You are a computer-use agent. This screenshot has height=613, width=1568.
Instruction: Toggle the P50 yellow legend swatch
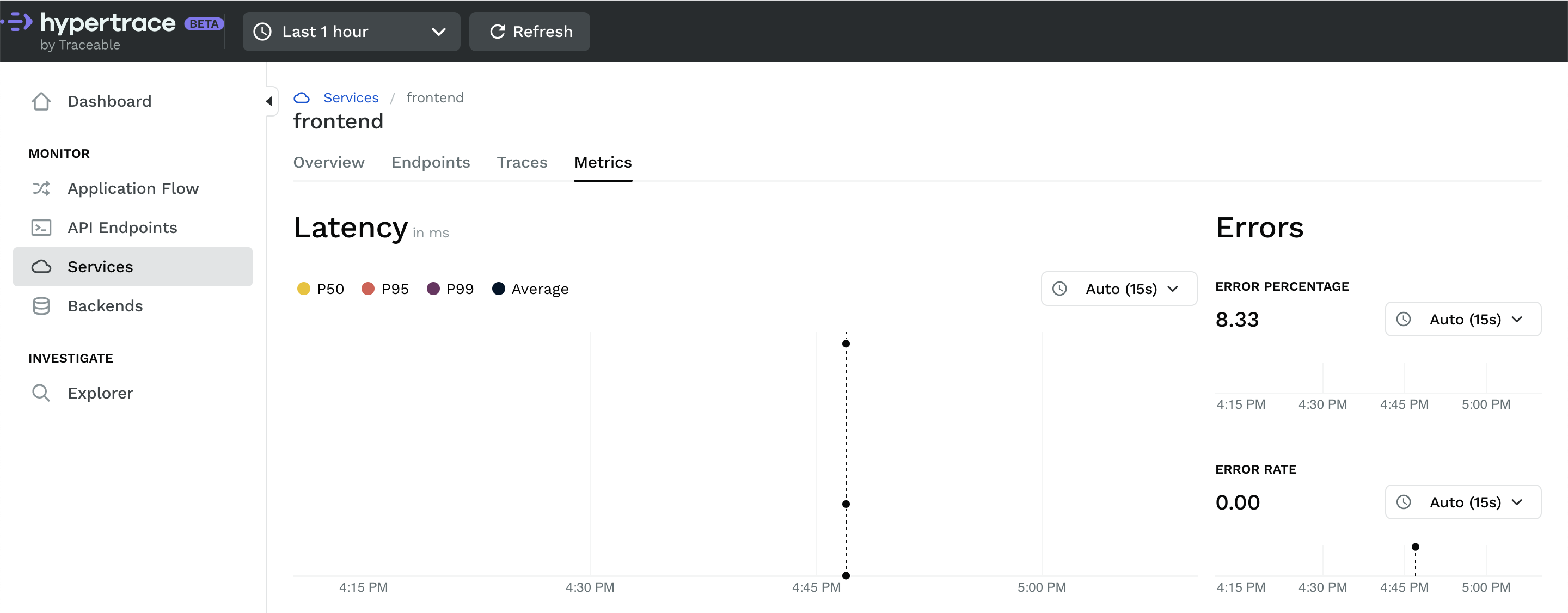(304, 289)
